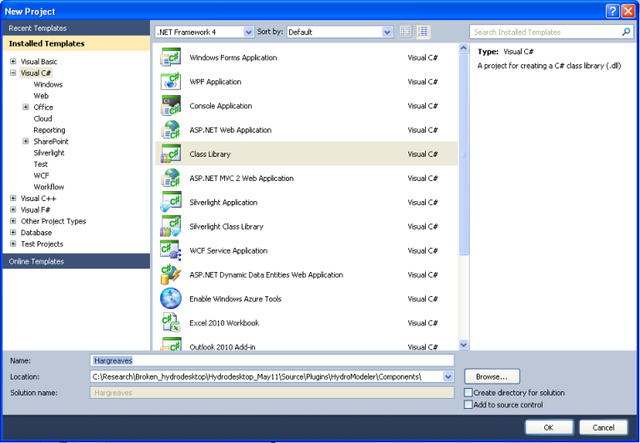Enable Create directory for solution
Image resolution: width=640 pixels, height=443 pixels.
click(468, 392)
